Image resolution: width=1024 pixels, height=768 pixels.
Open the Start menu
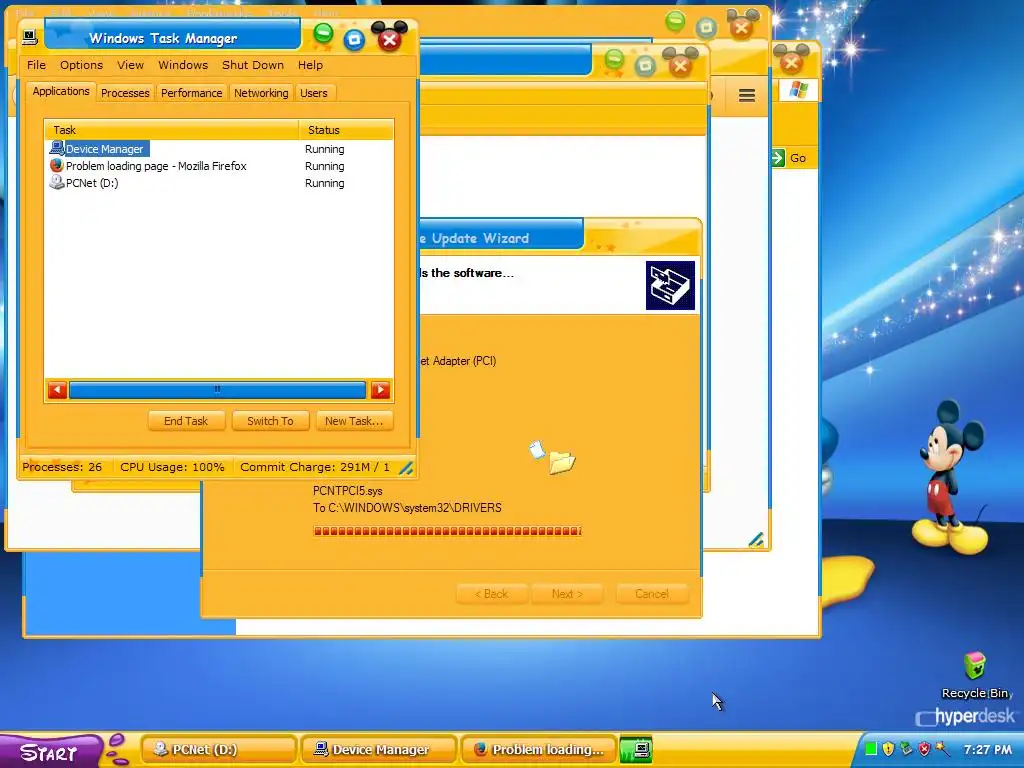[50, 752]
